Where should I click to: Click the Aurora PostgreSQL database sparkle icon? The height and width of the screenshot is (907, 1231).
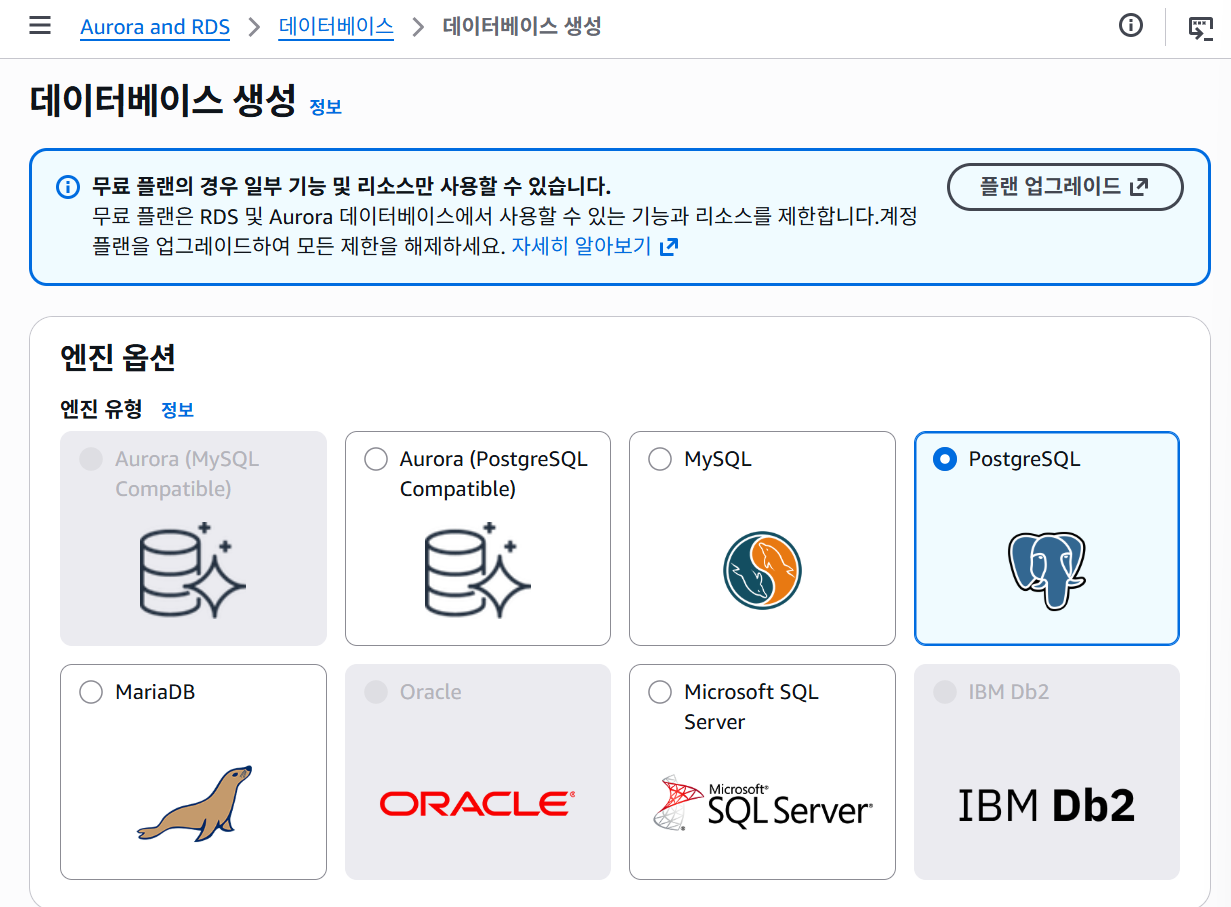(x=478, y=569)
